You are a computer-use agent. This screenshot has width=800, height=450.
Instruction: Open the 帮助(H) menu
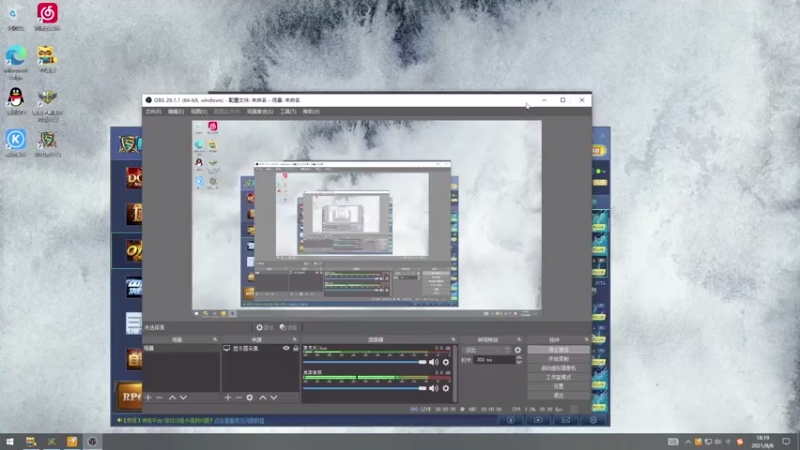311,112
